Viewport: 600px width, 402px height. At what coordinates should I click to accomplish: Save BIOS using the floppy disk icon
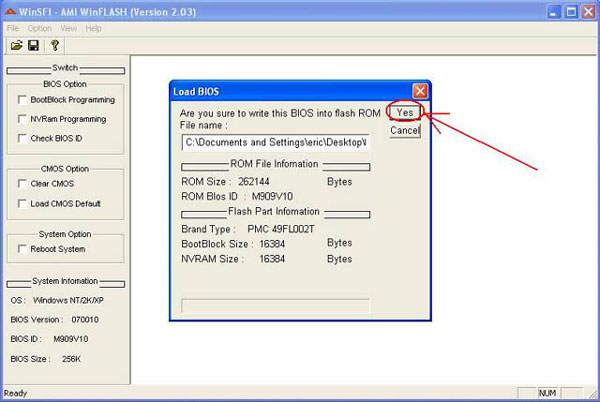[34, 46]
